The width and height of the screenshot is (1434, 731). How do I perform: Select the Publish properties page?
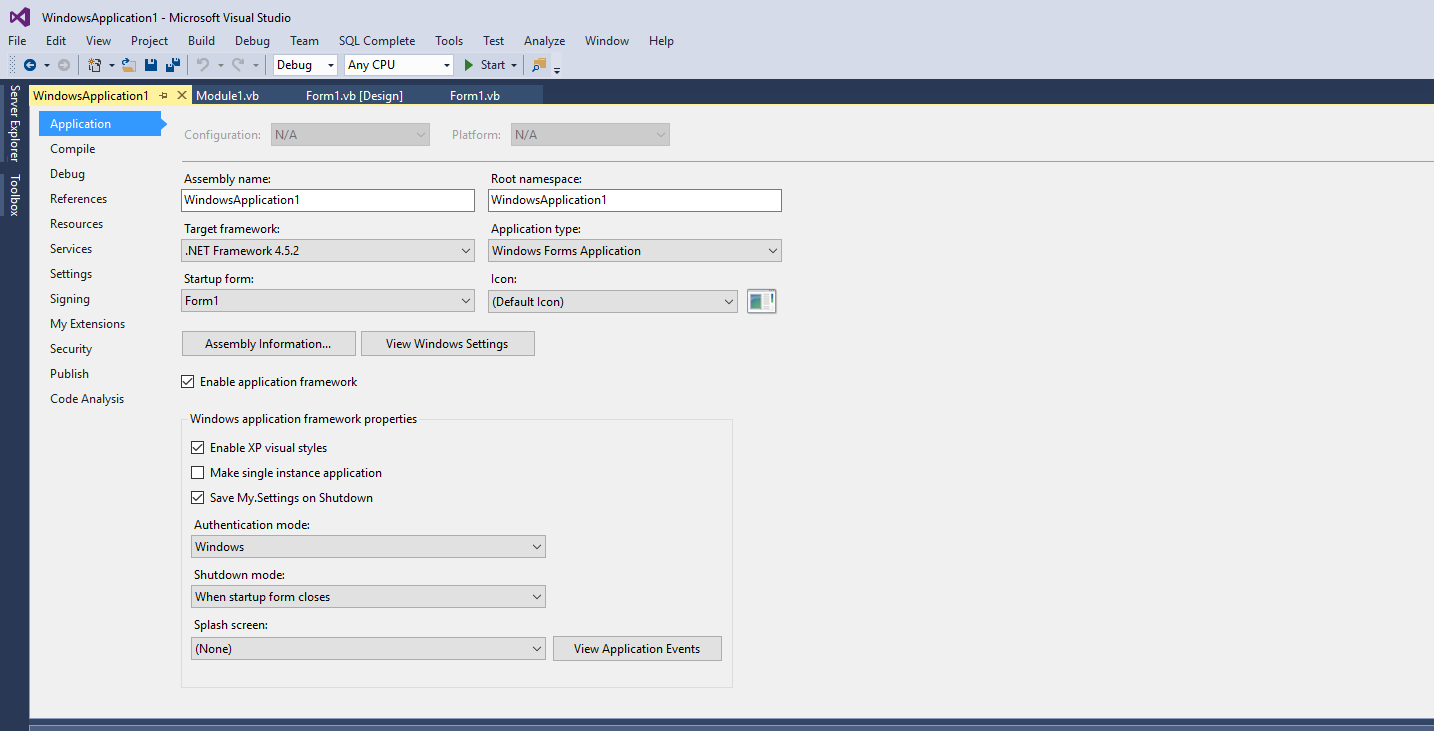pos(70,374)
